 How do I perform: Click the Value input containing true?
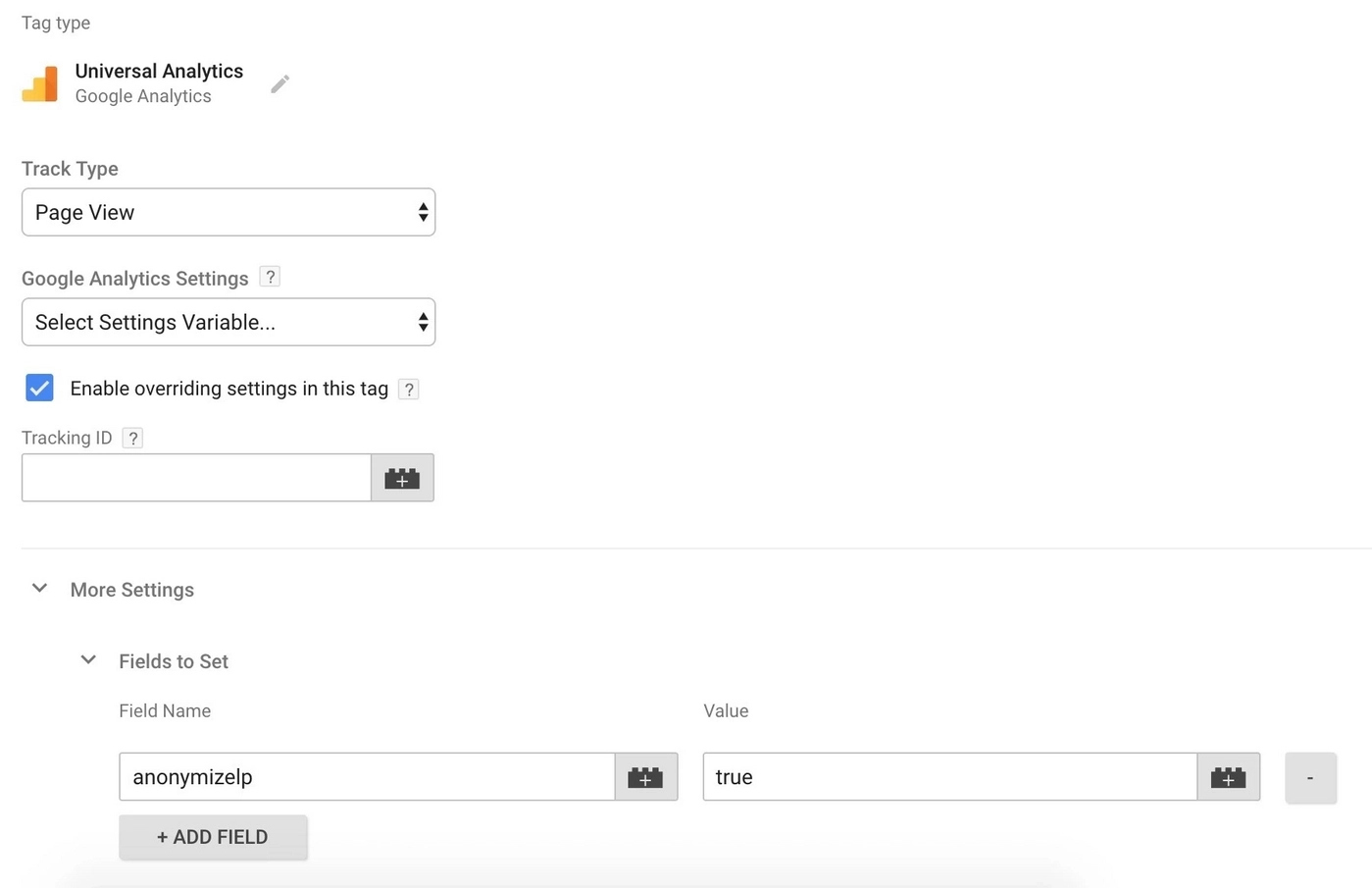coord(950,777)
